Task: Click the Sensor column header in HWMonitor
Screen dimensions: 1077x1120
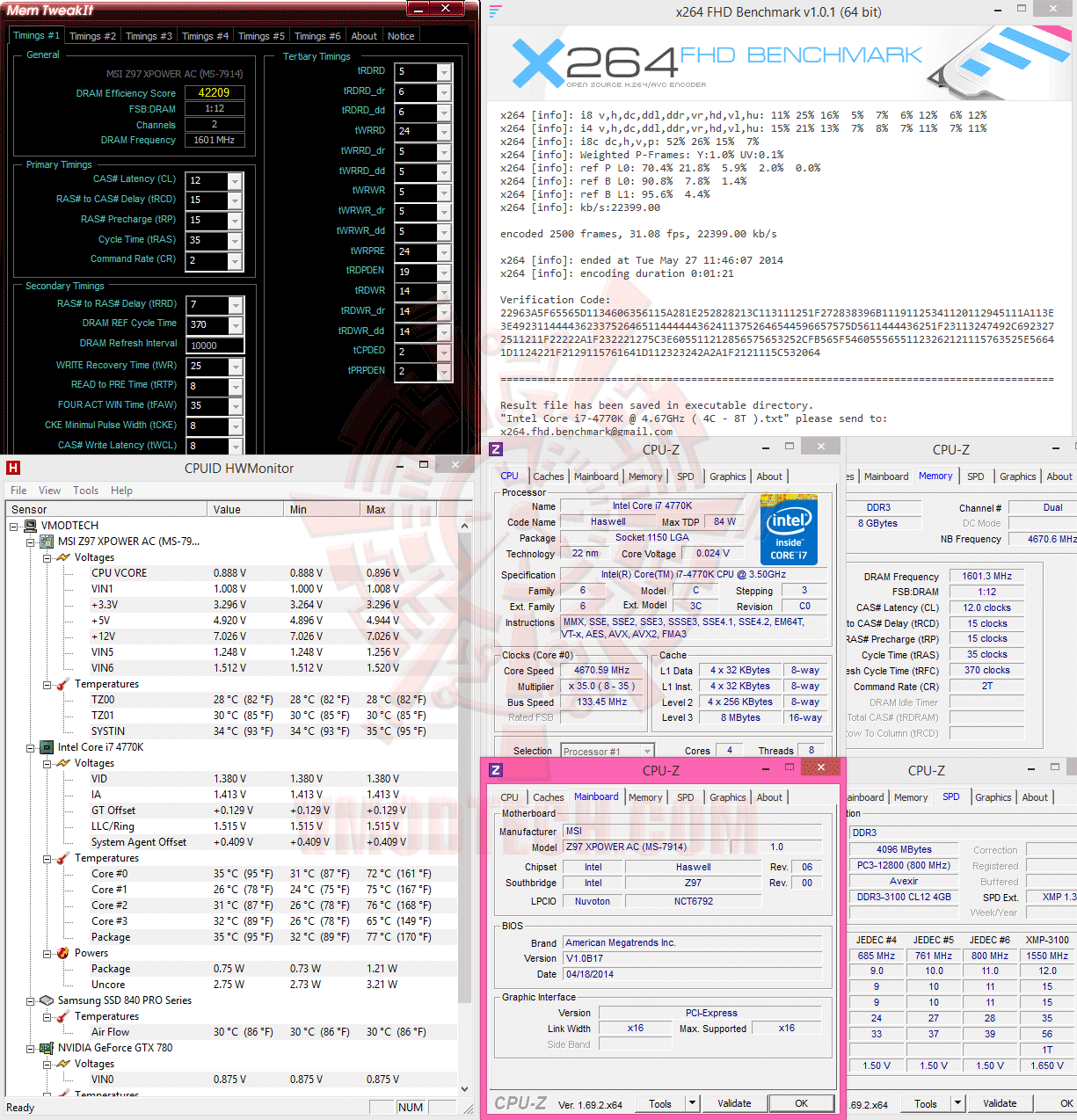Action: point(106,509)
